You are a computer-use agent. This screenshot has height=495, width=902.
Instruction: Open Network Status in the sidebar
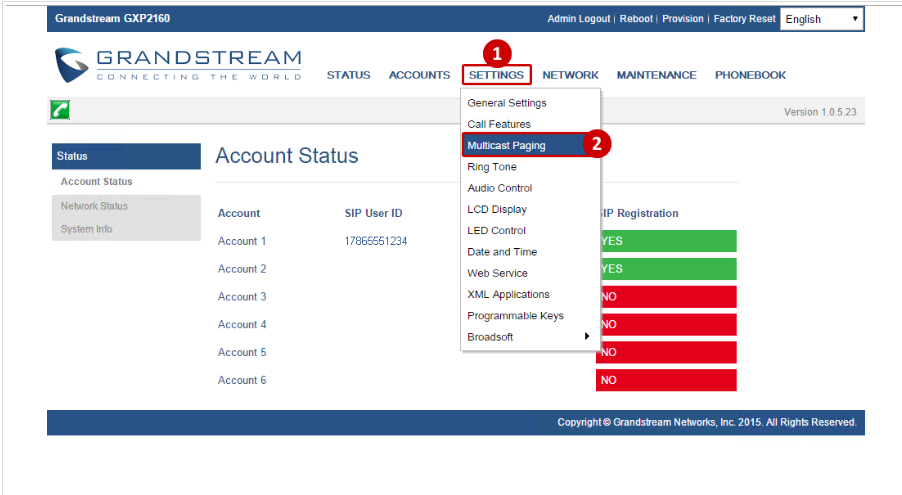[x=94, y=206]
